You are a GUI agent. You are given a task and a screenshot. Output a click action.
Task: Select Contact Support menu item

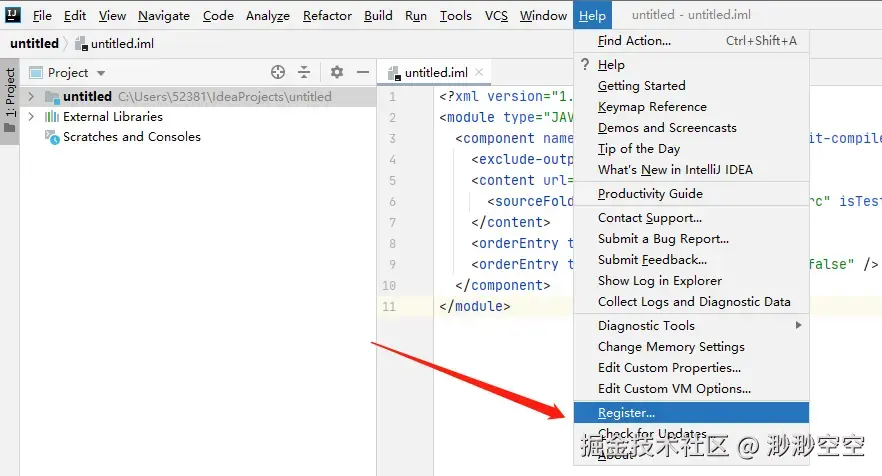point(691,218)
